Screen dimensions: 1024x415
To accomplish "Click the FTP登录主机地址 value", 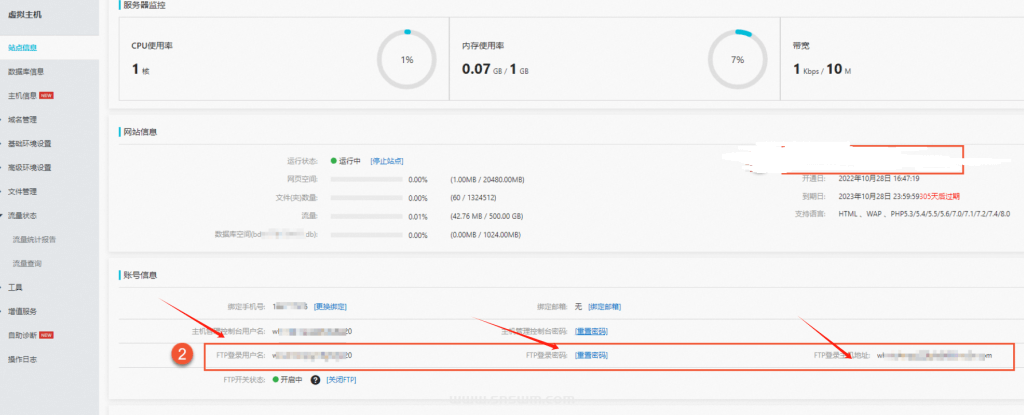I will click(934, 356).
